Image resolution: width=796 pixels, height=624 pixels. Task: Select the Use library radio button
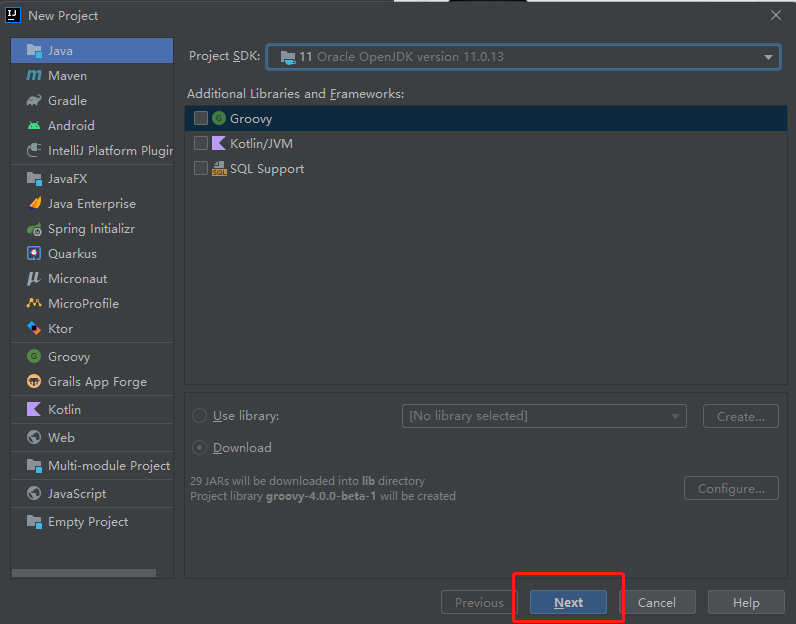(200, 416)
